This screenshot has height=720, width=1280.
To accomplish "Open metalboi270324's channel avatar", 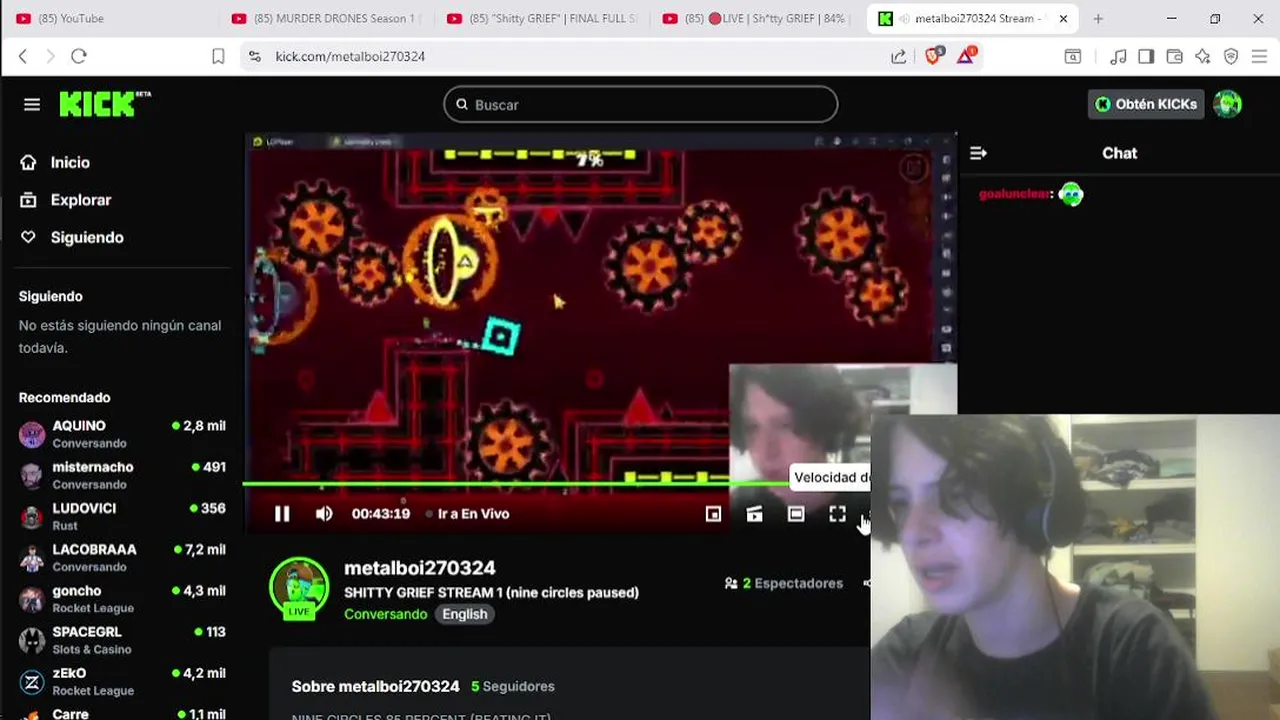I will point(299,588).
